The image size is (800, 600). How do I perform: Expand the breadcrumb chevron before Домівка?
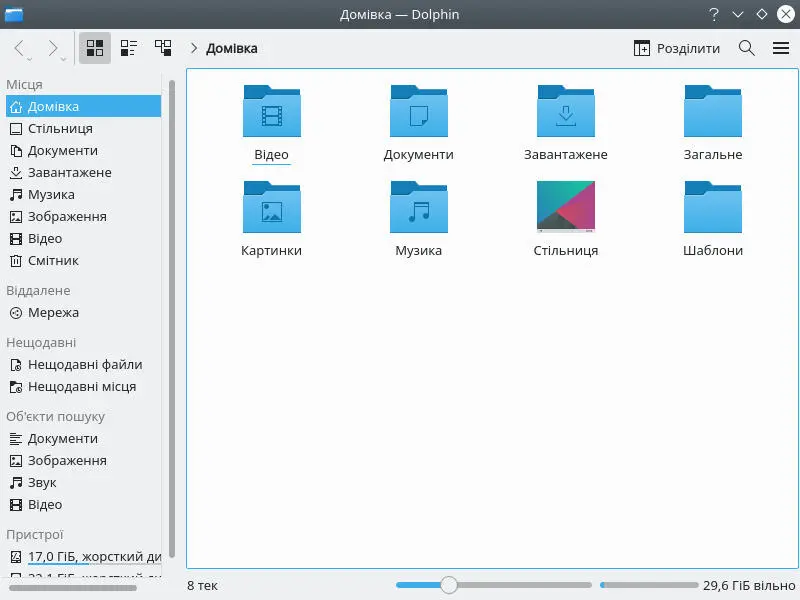193,48
